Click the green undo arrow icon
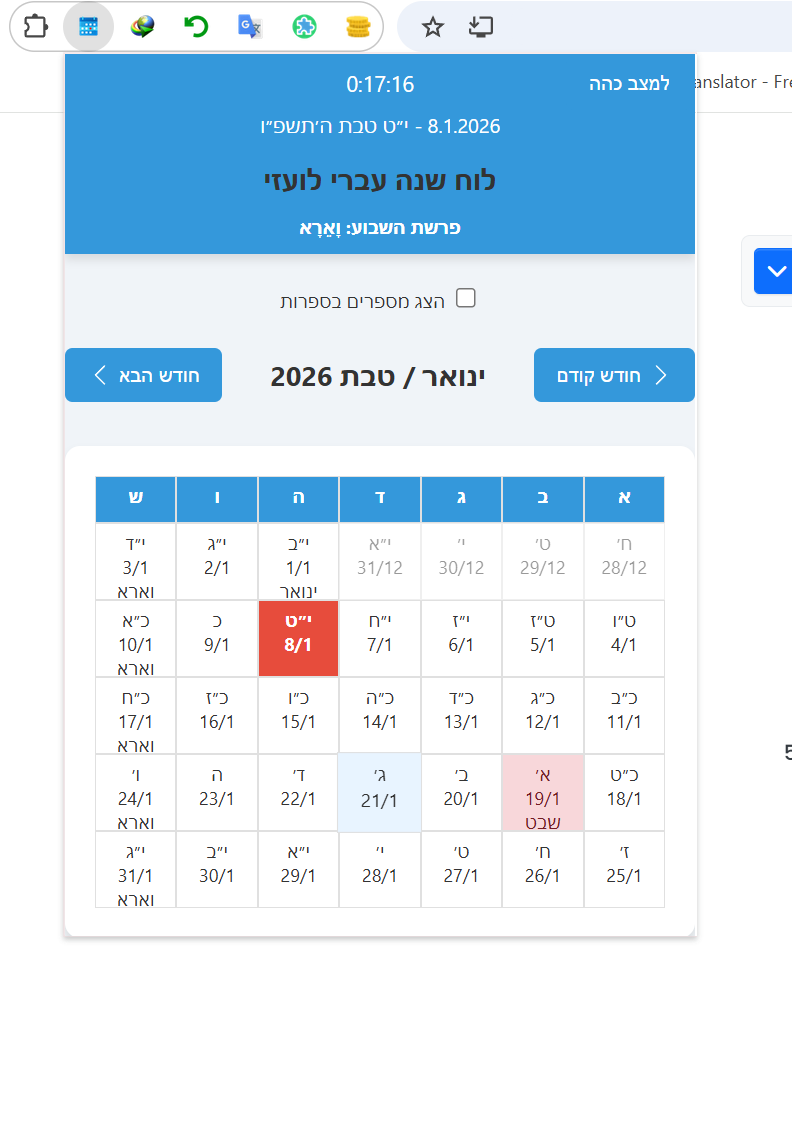Screen dimensions: 792x1133 click(195, 26)
